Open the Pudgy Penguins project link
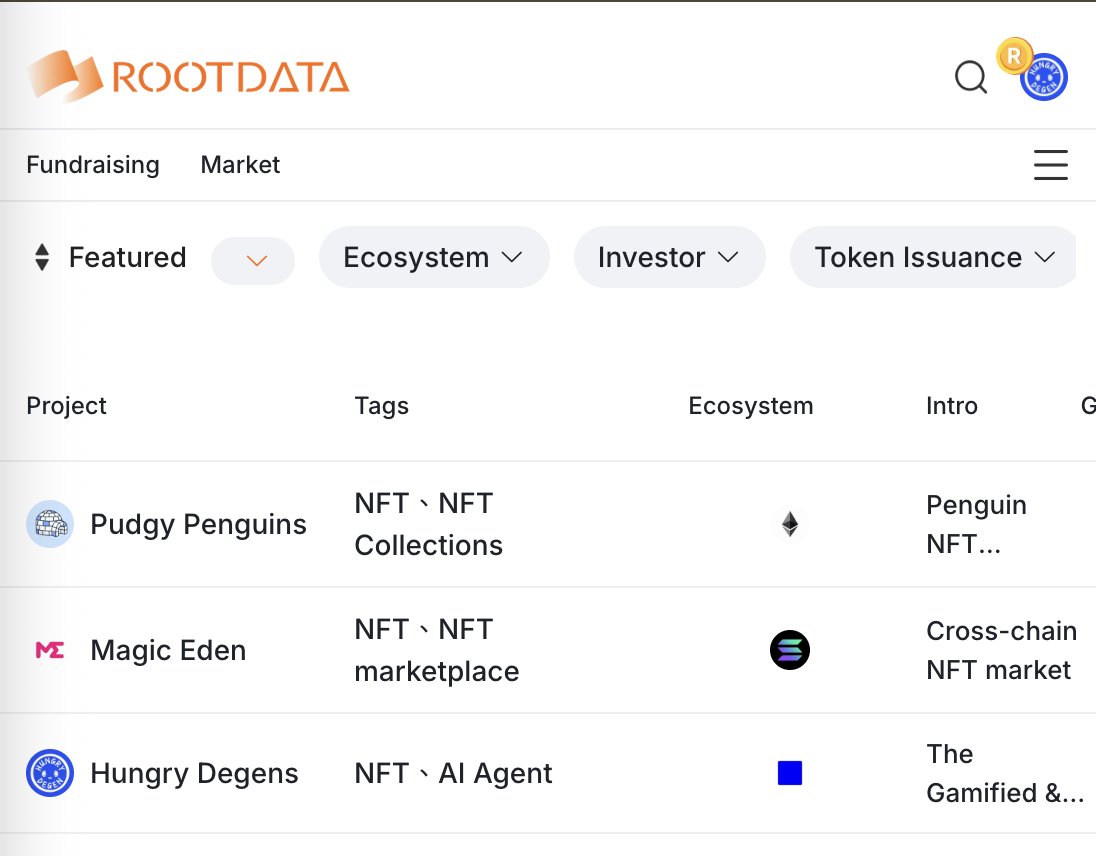The image size is (1096, 856). tap(198, 524)
